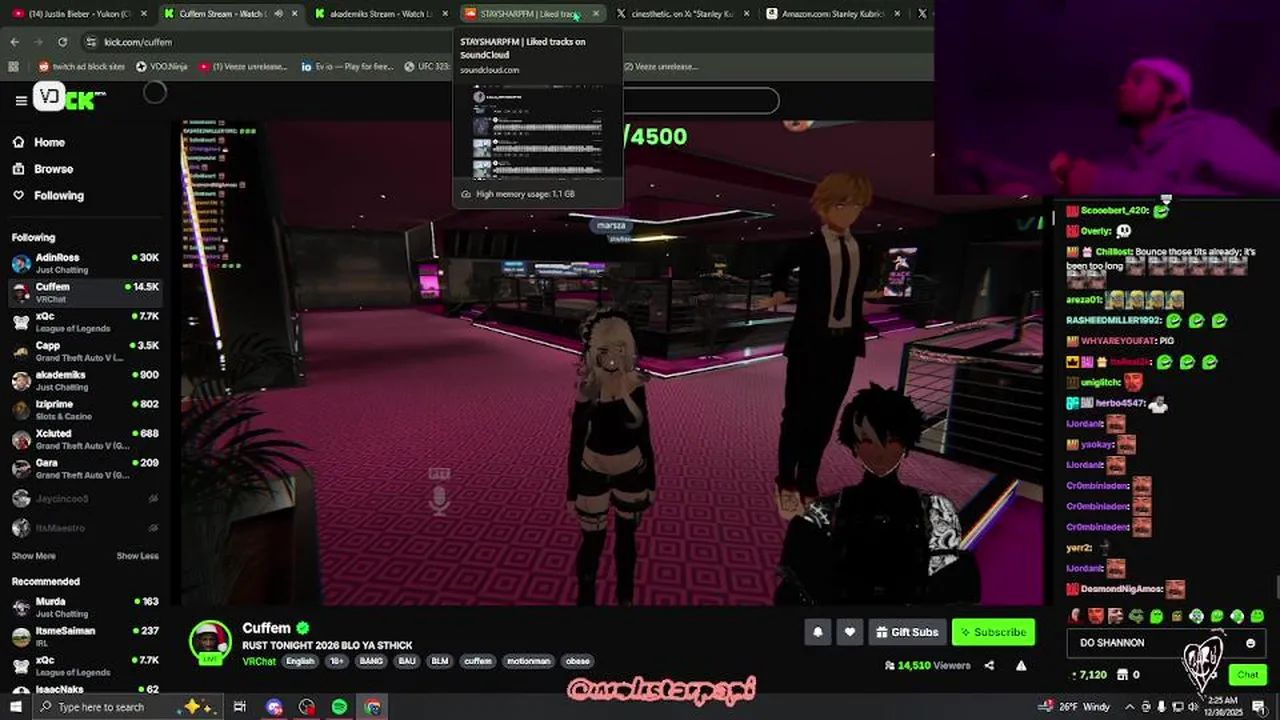The width and height of the screenshot is (1280, 720).
Task: Click the VRChat category link
Action: coord(259,661)
